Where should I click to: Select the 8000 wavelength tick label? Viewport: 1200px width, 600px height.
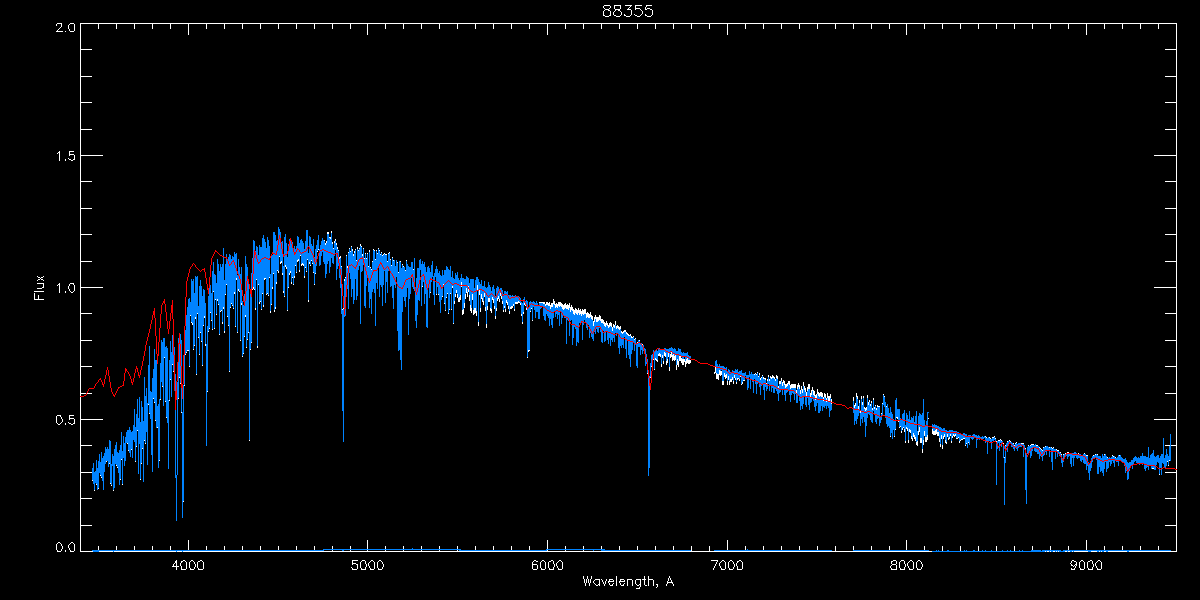[x=906, y=565]
